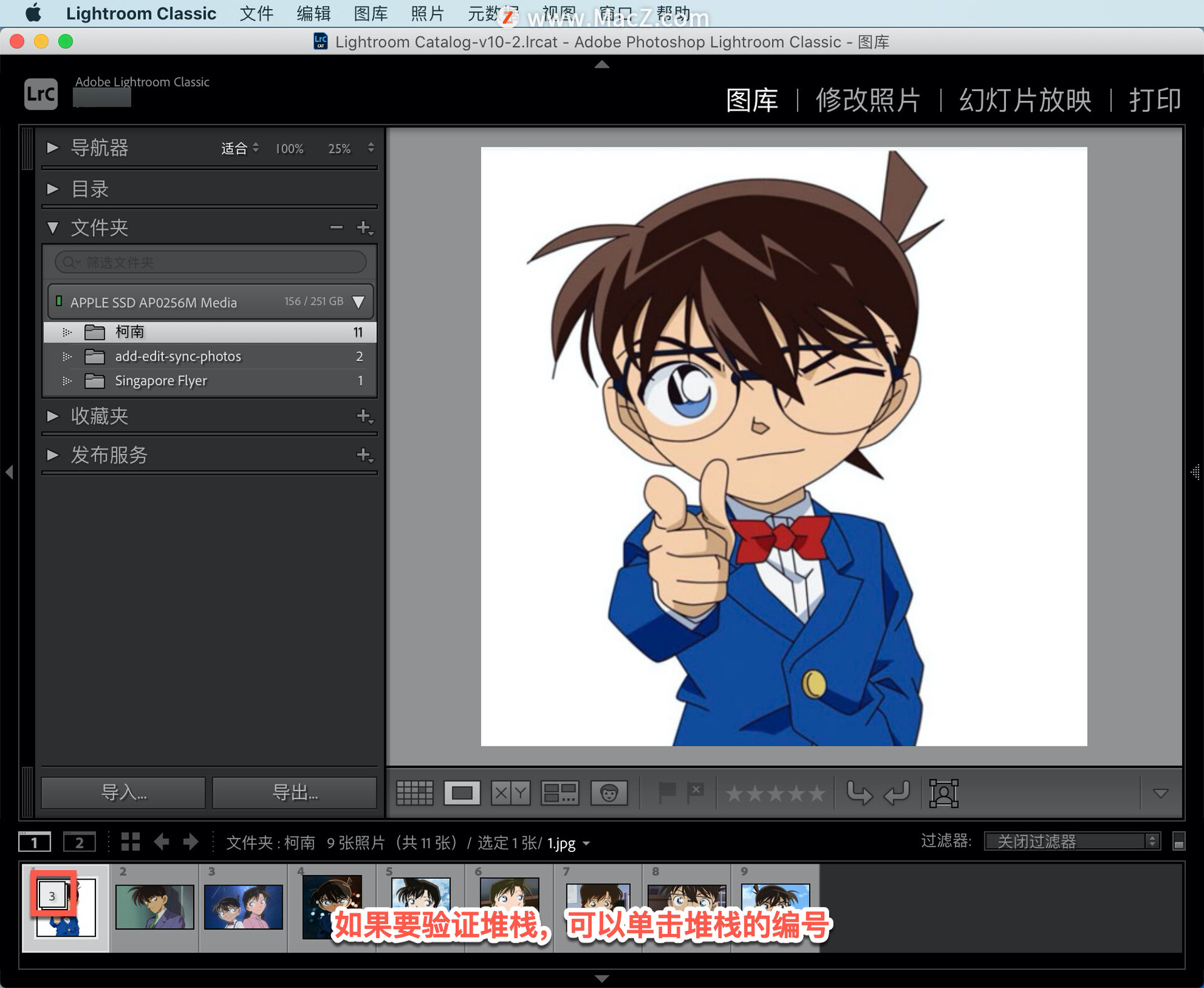Hide left panel group arrow
Image resolution: width=1204 pixels, height=988 pixels.
point(9,472)
